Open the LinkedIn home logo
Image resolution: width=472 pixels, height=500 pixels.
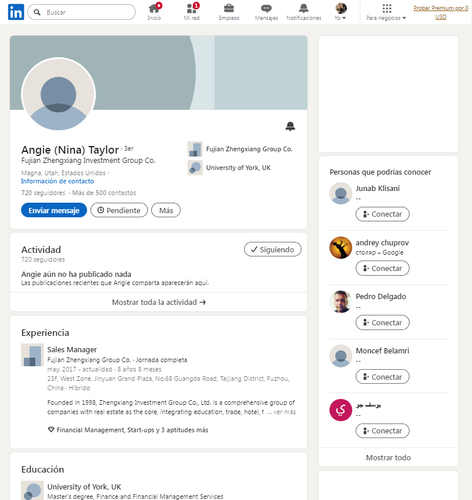click(x=16, y=12)
